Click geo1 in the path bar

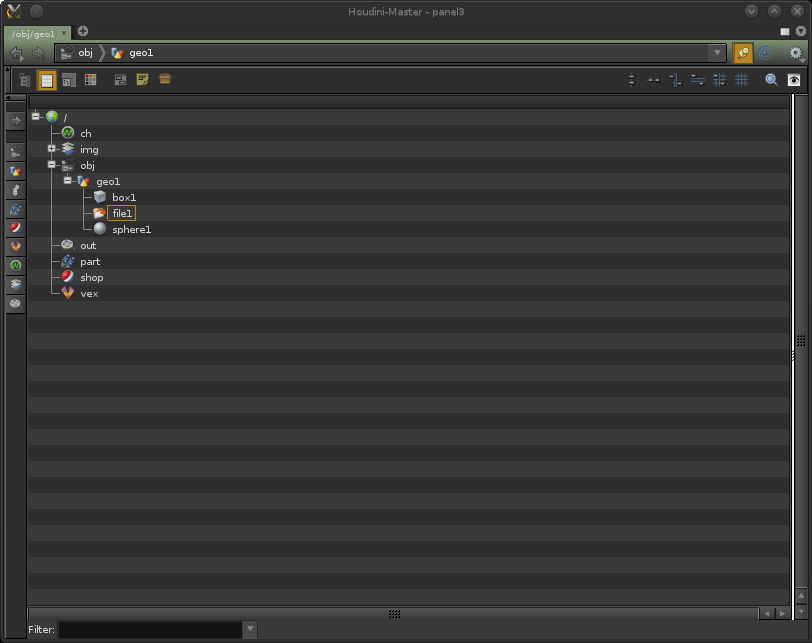[133, 53]
